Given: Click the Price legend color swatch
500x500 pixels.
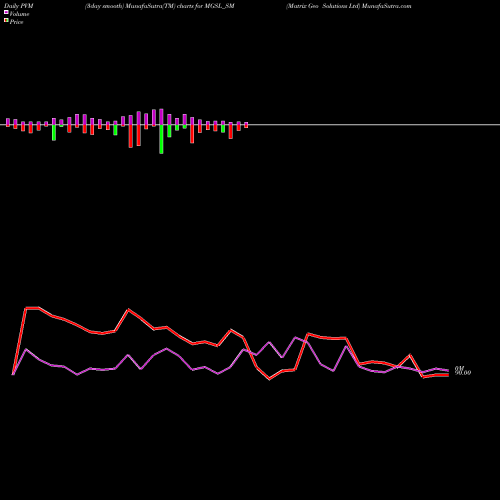Looking at the screenshot, I should tap(6, 21).
